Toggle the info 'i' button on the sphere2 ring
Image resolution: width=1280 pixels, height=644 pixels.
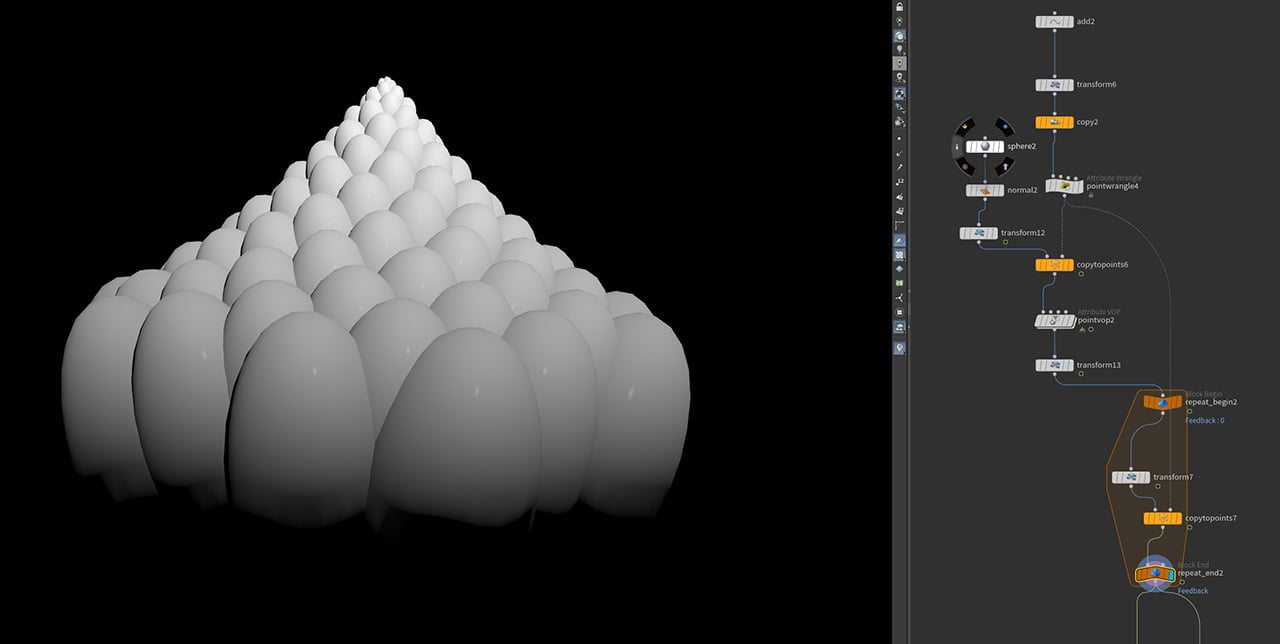tap(958, 146)
